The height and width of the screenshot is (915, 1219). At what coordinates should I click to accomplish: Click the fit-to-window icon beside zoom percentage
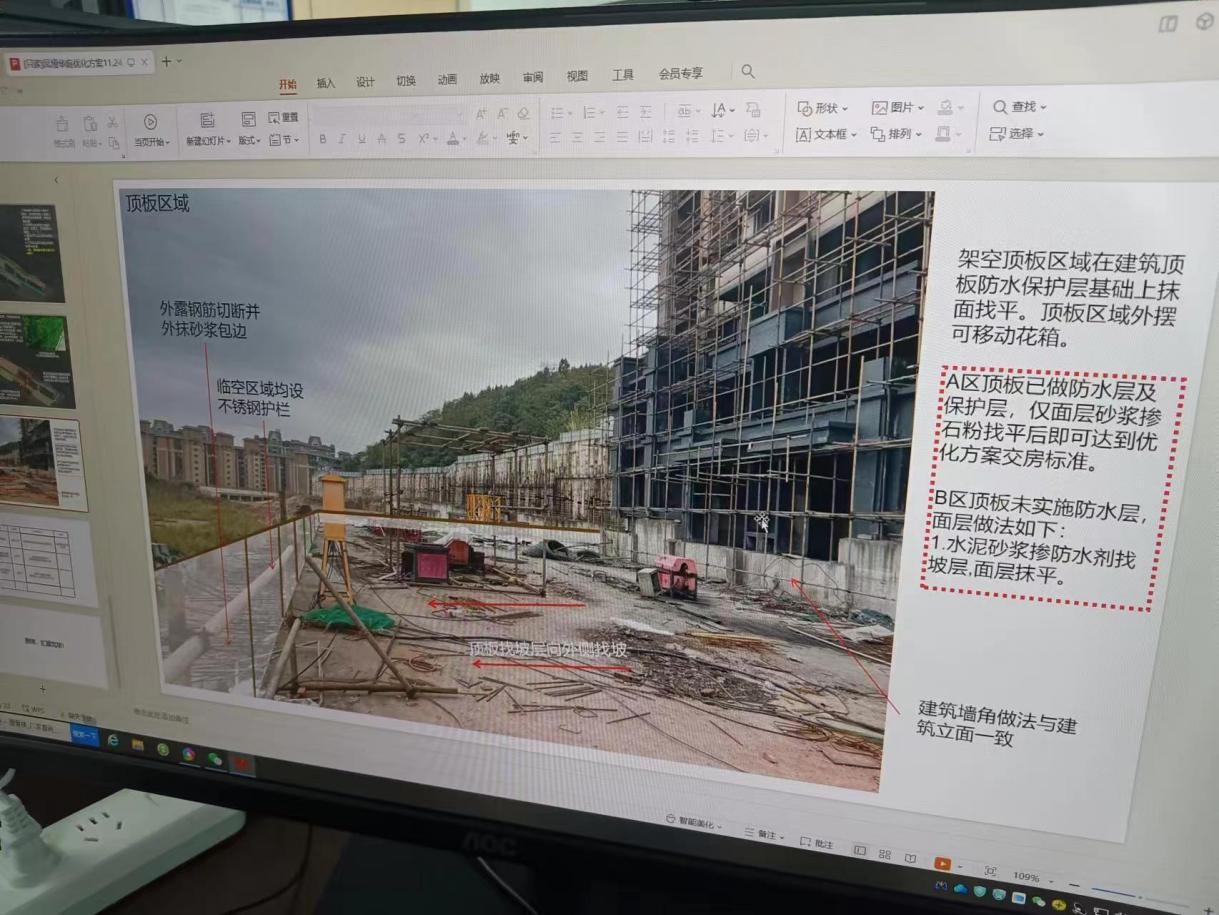point(990,871)
